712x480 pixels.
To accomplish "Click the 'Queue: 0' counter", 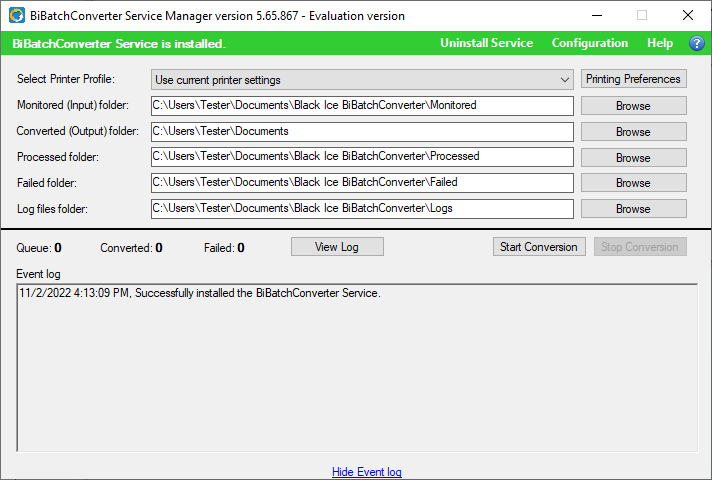I will tap(39, 248).
